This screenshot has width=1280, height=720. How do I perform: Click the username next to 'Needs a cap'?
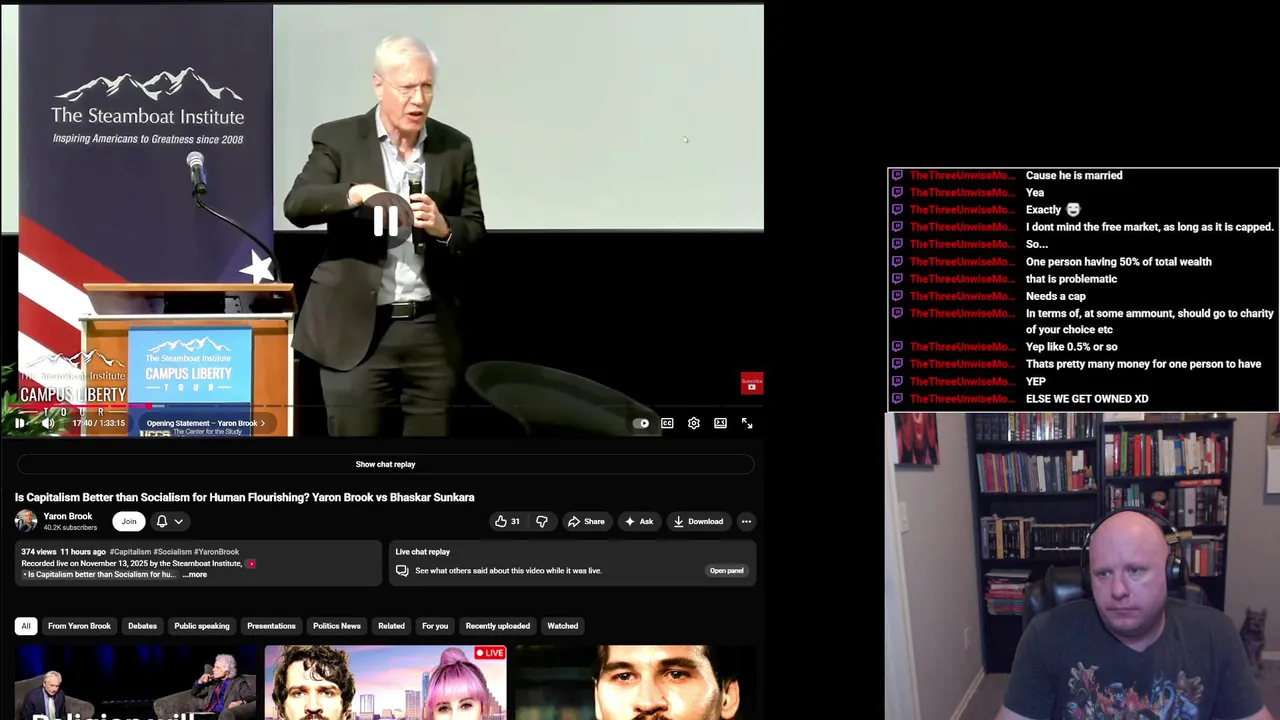(x=961, y=296)
